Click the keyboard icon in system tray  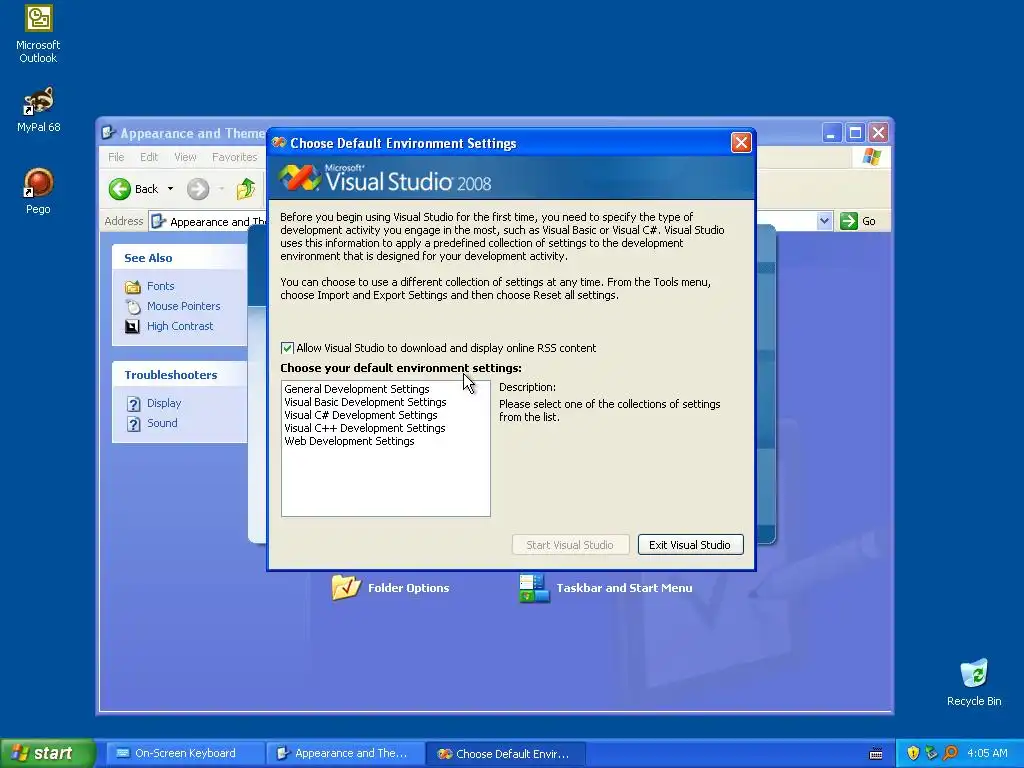pos(876,754)
